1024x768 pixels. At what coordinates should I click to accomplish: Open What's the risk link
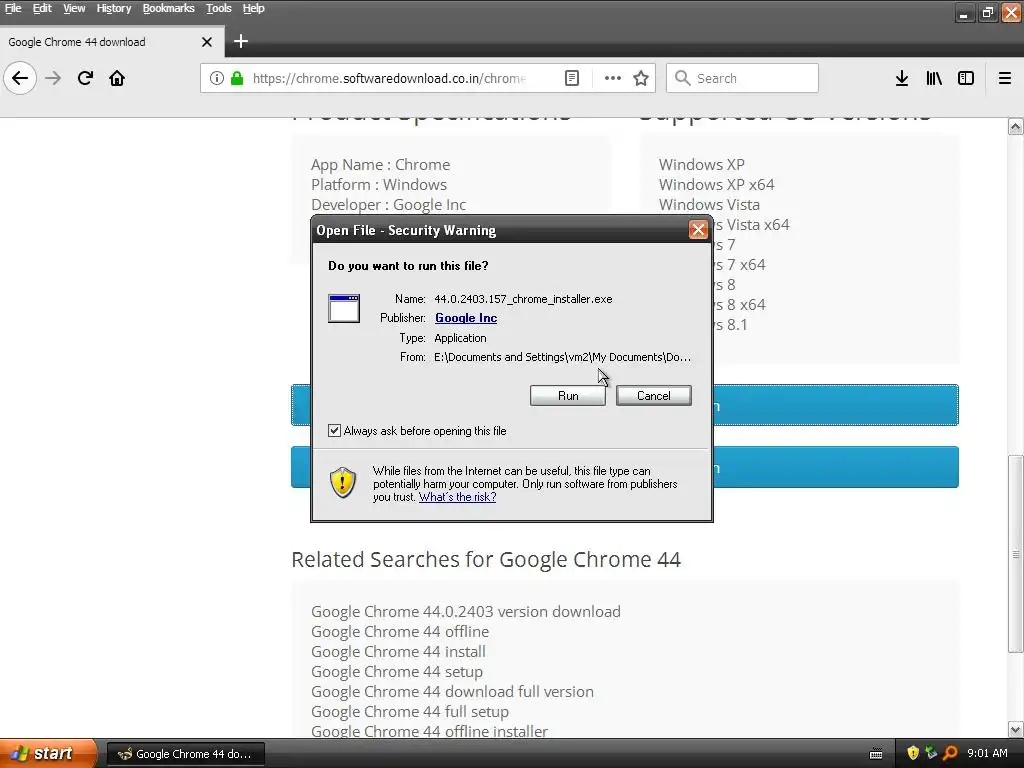(457, 497)
